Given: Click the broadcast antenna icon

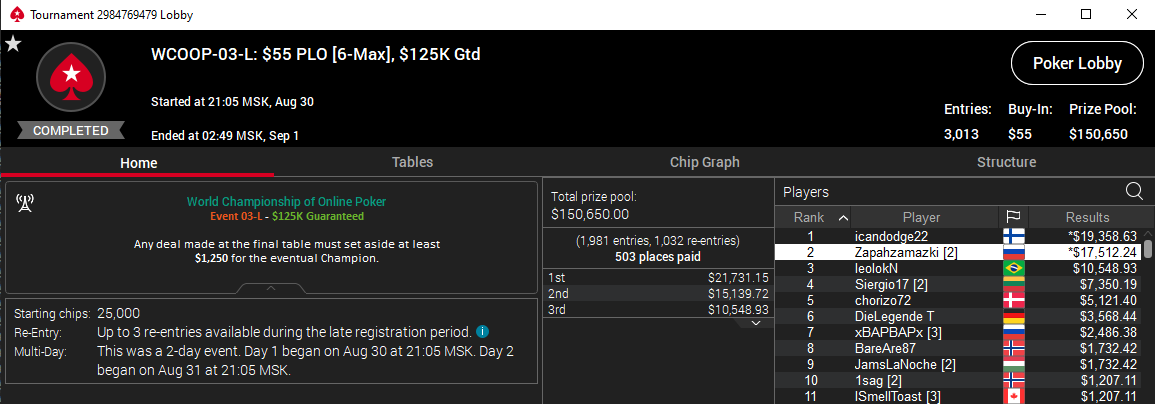Looking at the screenshot, I should (25, 202).
